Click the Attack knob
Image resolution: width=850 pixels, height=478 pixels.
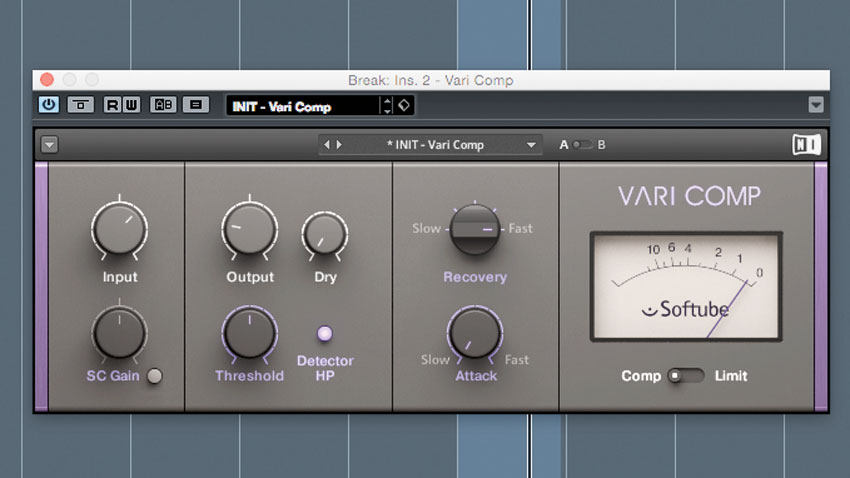pos(475,333)
